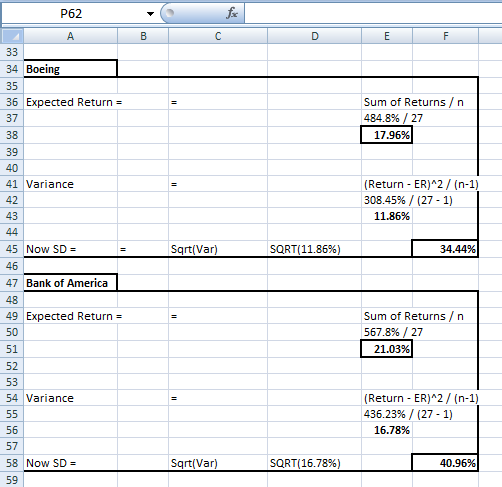Click the cell 'SQRT(11.86%)'
The width and height of the screenshot is (502, 487).
(305, 249)
